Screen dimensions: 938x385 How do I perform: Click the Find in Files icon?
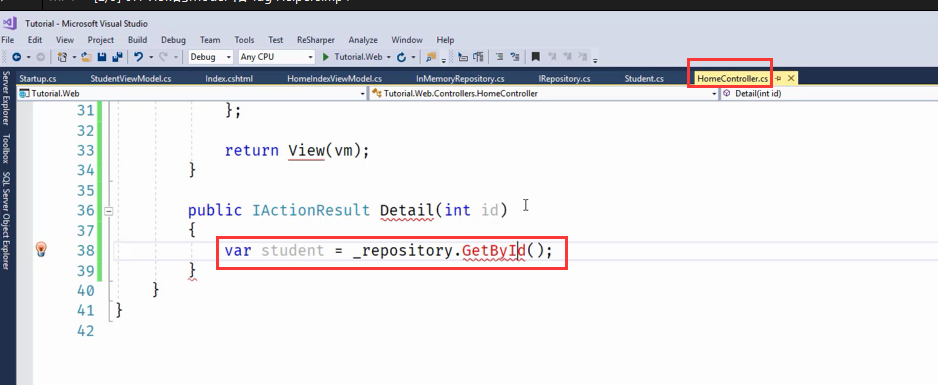point(431,57)
